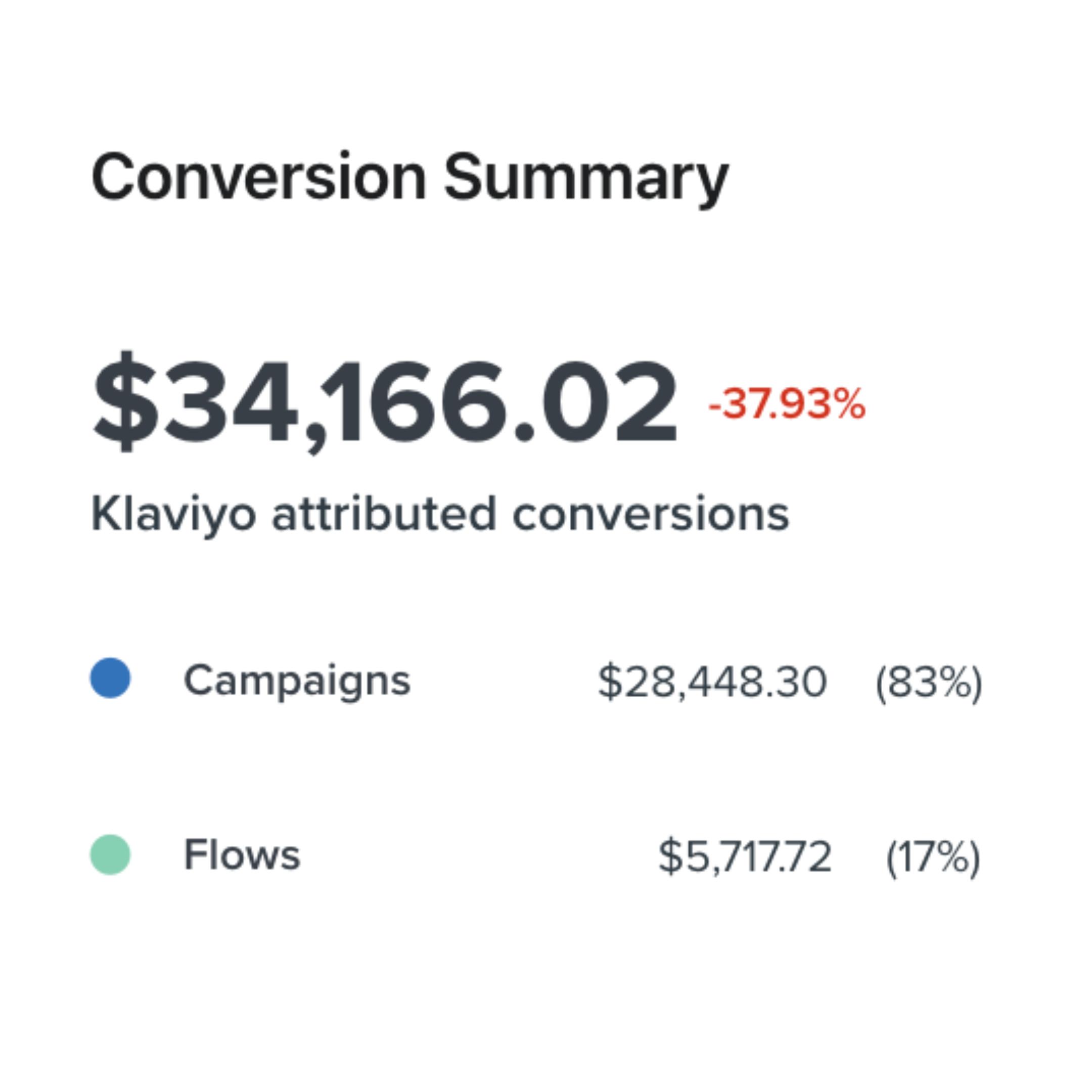Select the (17%) Flows share
This screenshot has width=1092, height=1092.
coord(933,857)
